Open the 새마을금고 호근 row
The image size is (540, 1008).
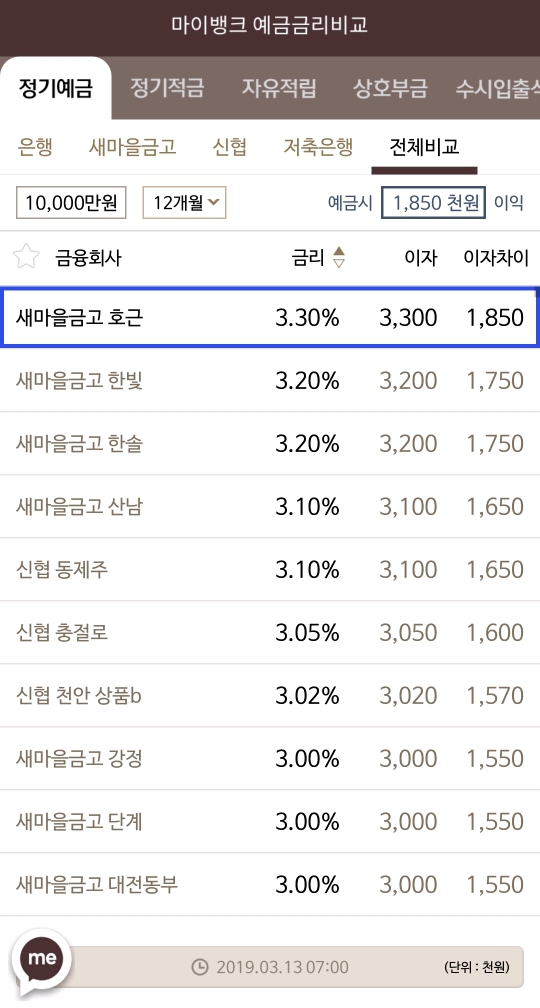270,317
